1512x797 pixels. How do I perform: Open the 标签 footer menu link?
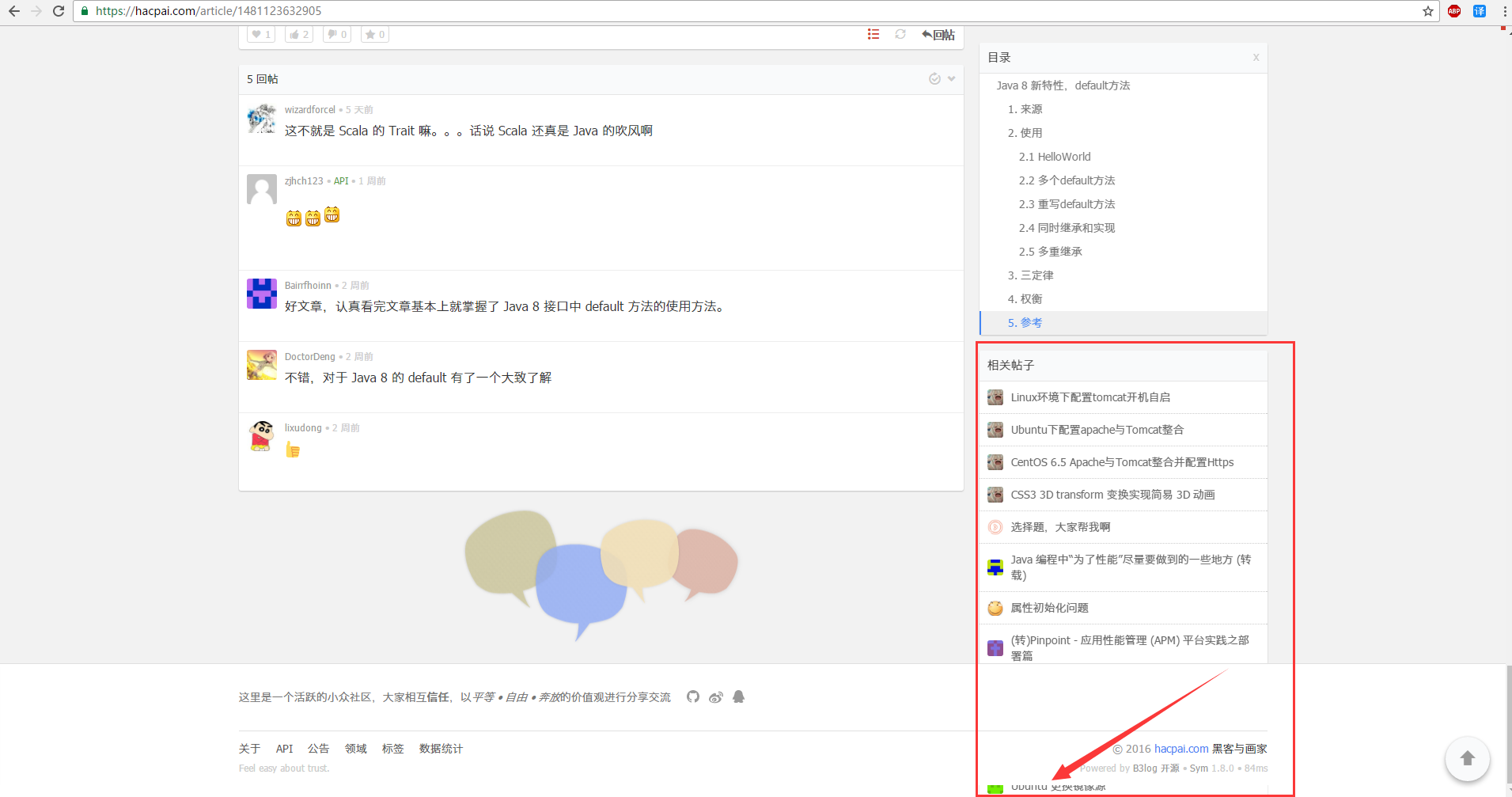392,749
